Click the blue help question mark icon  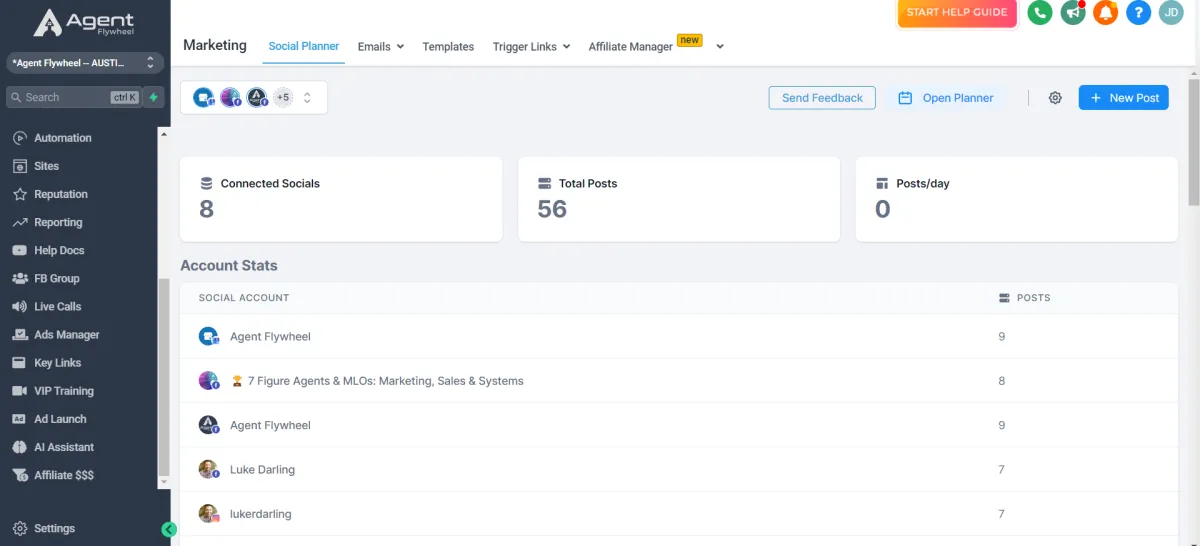1138,13
